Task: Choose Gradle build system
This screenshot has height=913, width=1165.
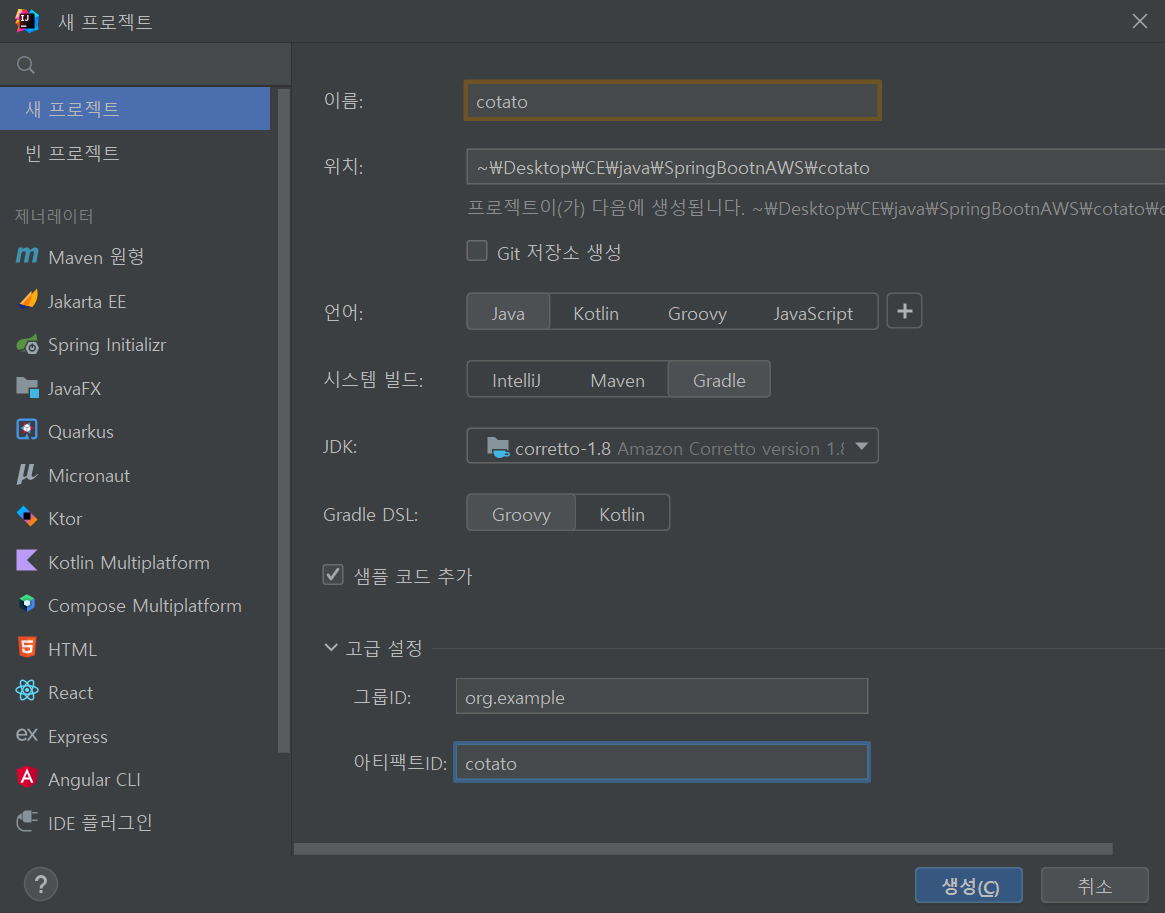Action: (x=719, y=380)
